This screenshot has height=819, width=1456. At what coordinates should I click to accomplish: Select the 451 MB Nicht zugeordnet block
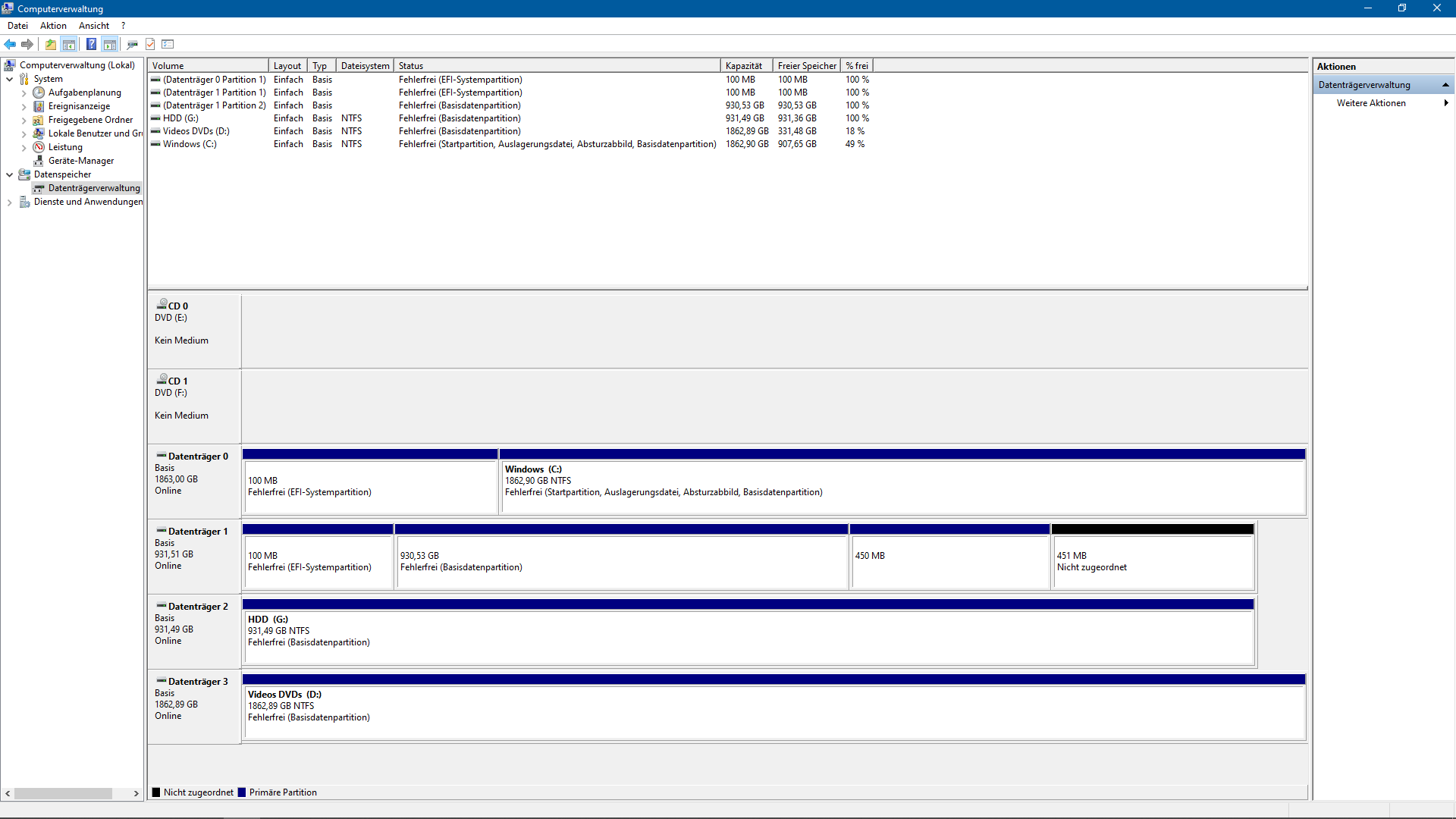pos(1152,562)
